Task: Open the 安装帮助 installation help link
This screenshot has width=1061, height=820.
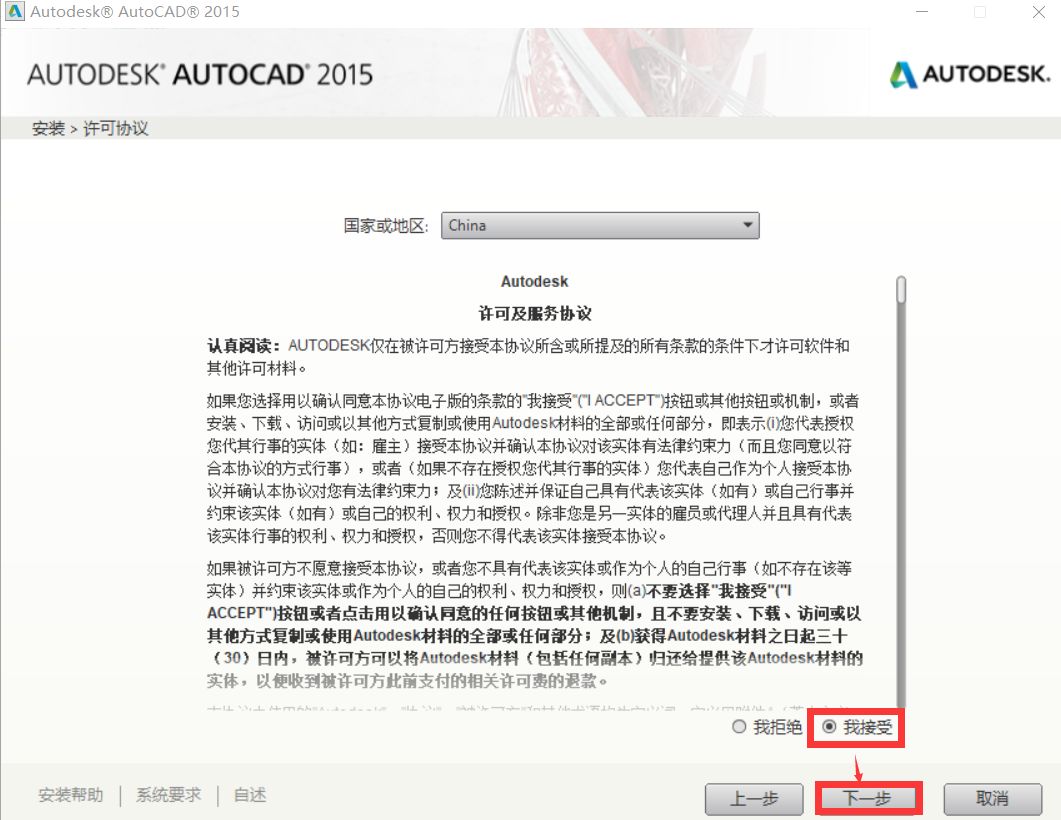Action: pos(71,795)
